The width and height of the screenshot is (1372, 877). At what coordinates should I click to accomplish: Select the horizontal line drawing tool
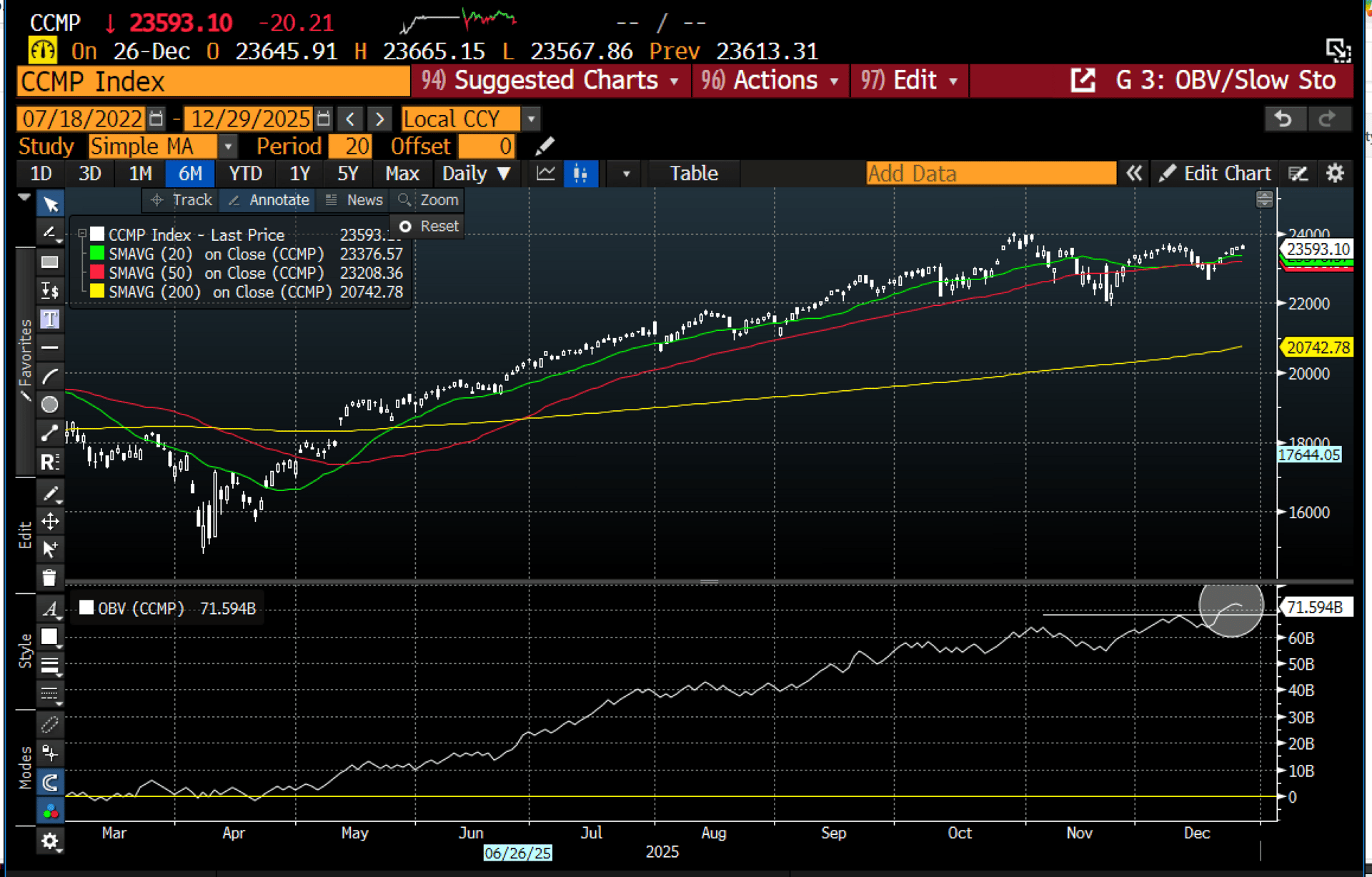49,347
